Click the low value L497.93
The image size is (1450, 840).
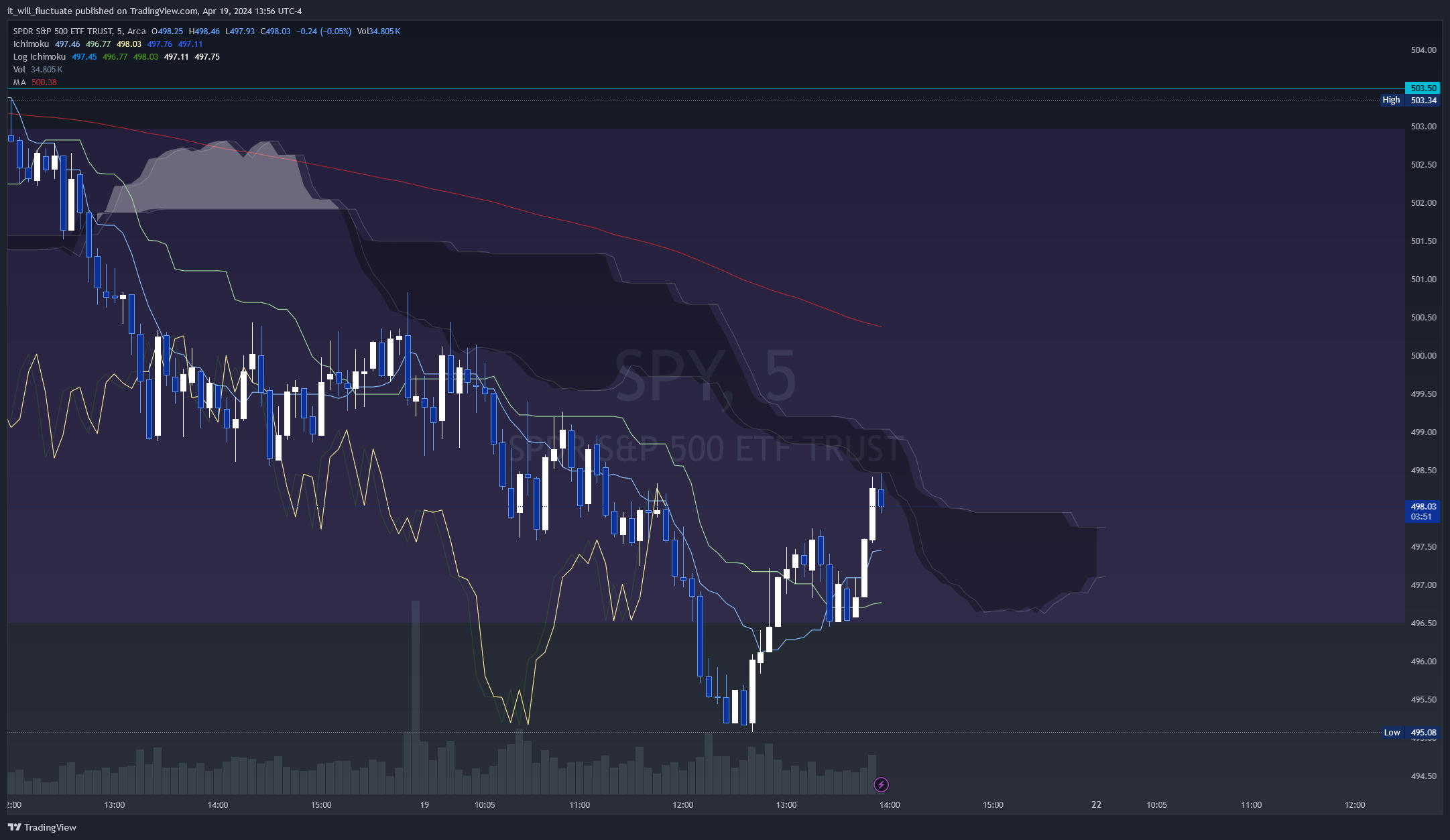coord(240,32)
